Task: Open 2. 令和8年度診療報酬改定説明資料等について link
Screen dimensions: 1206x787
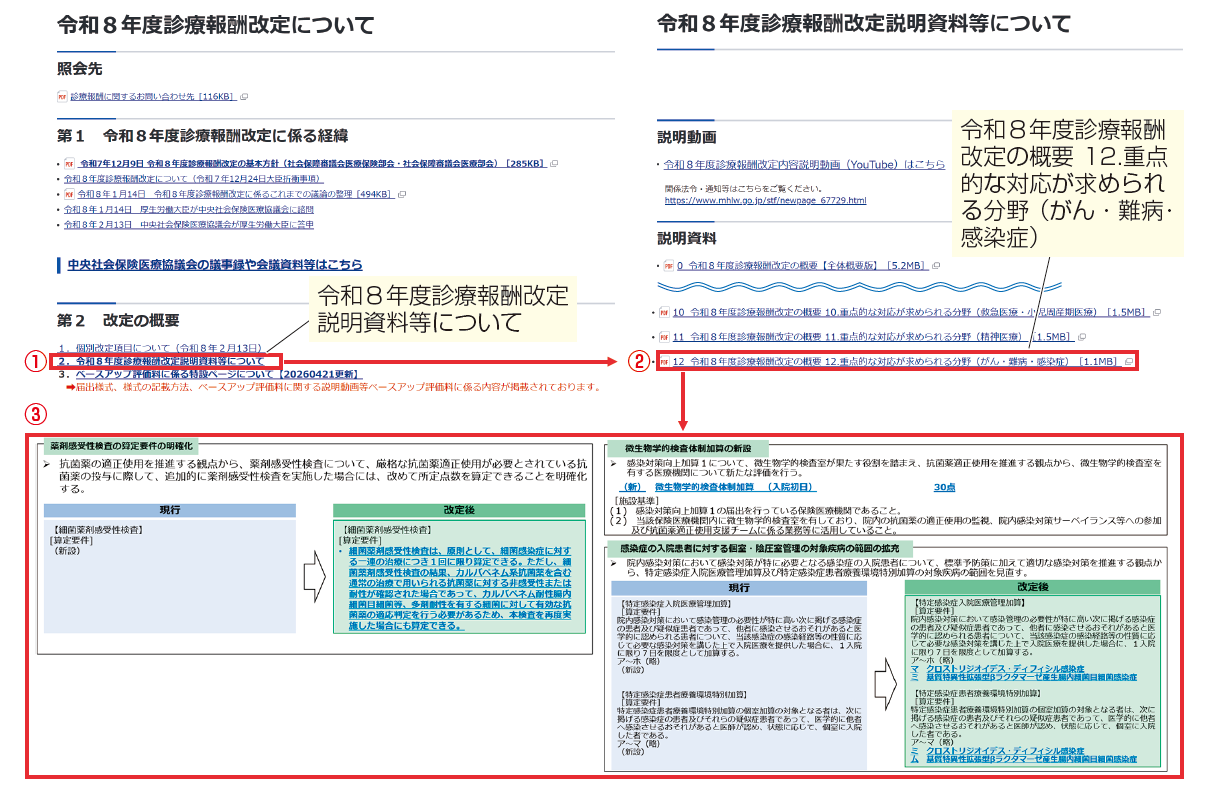Action: coord(161,360)
